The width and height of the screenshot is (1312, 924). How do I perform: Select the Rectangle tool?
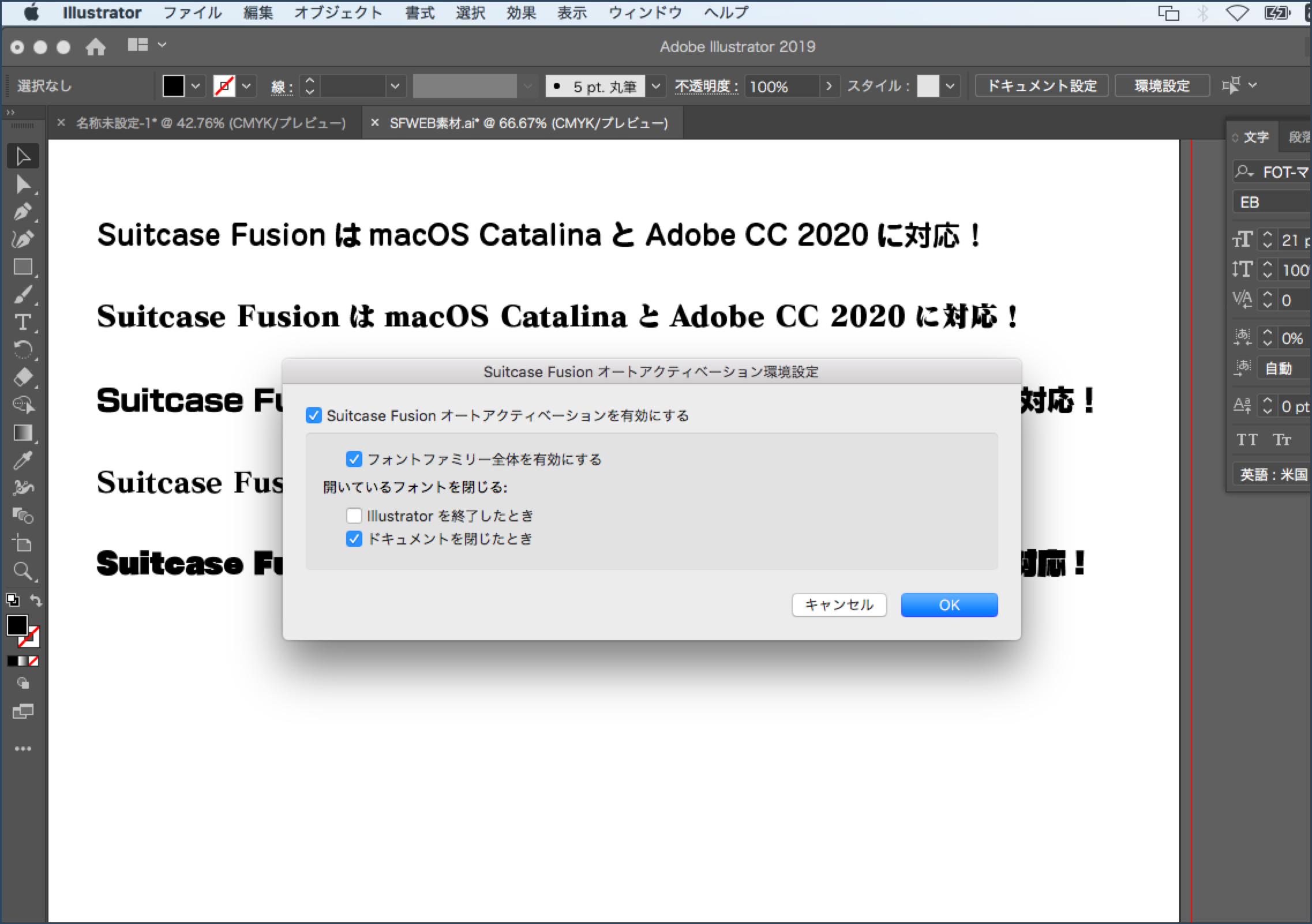[23, 267]
